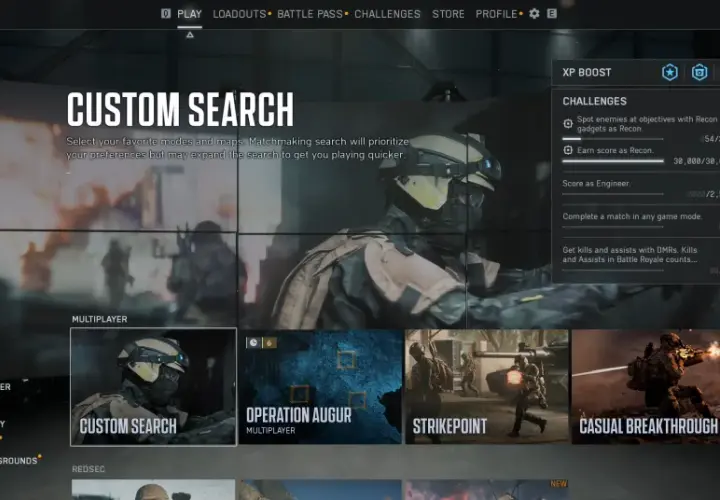720x500 pixels.
Task: Click the MULTIPLAYER section label
Action: [x=100, y=319]
